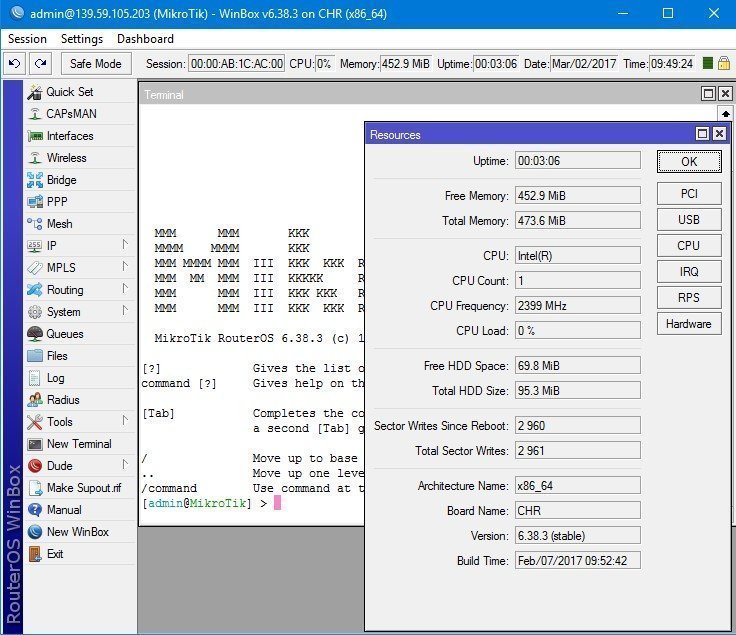Click the terminal command prompt cursor
The height and width of the screenshot is (635, 736).
(277, 503)
